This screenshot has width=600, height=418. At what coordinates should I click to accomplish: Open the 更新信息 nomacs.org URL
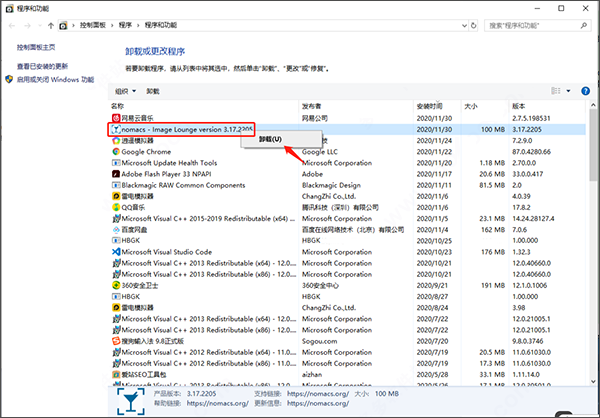pyautogui.click(x=318, y=403)
